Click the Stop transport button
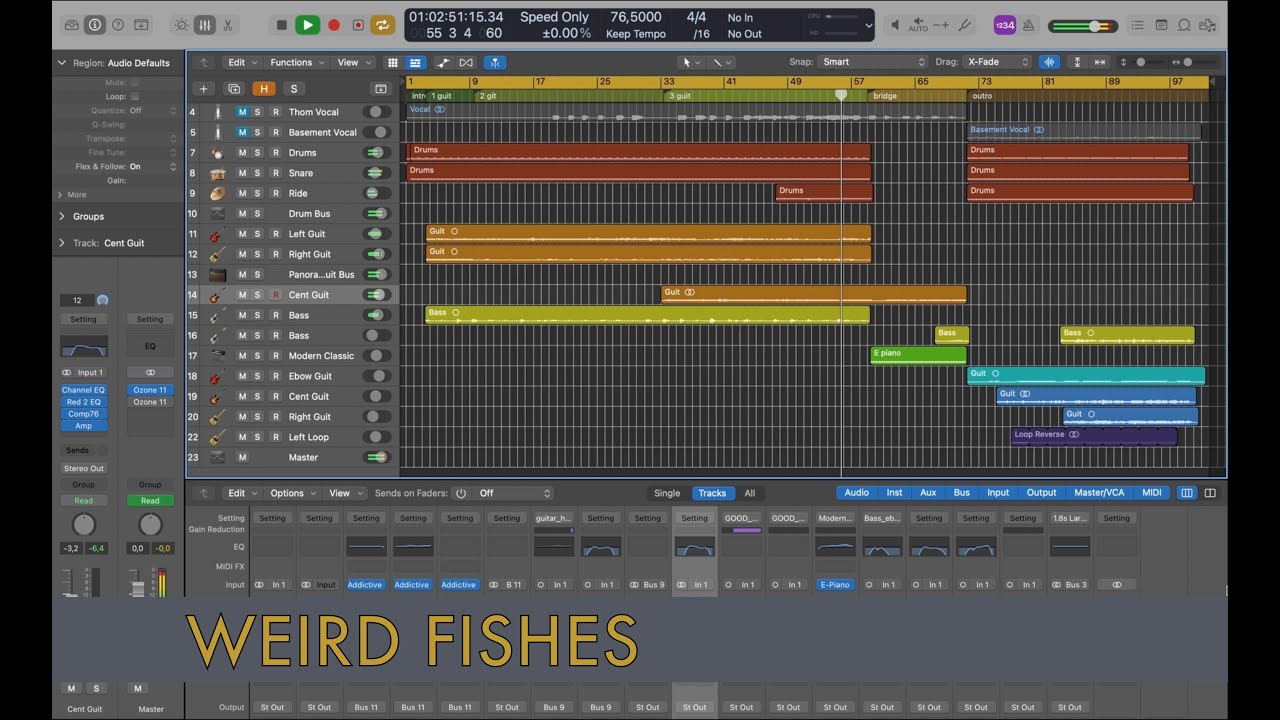The width and height of the screenshot is (1280, 720). tap(282, 25)
